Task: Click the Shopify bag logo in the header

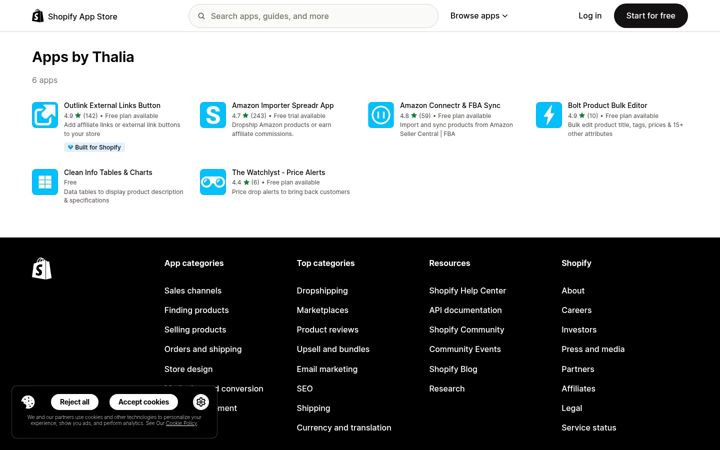Action: click(38, 16)
